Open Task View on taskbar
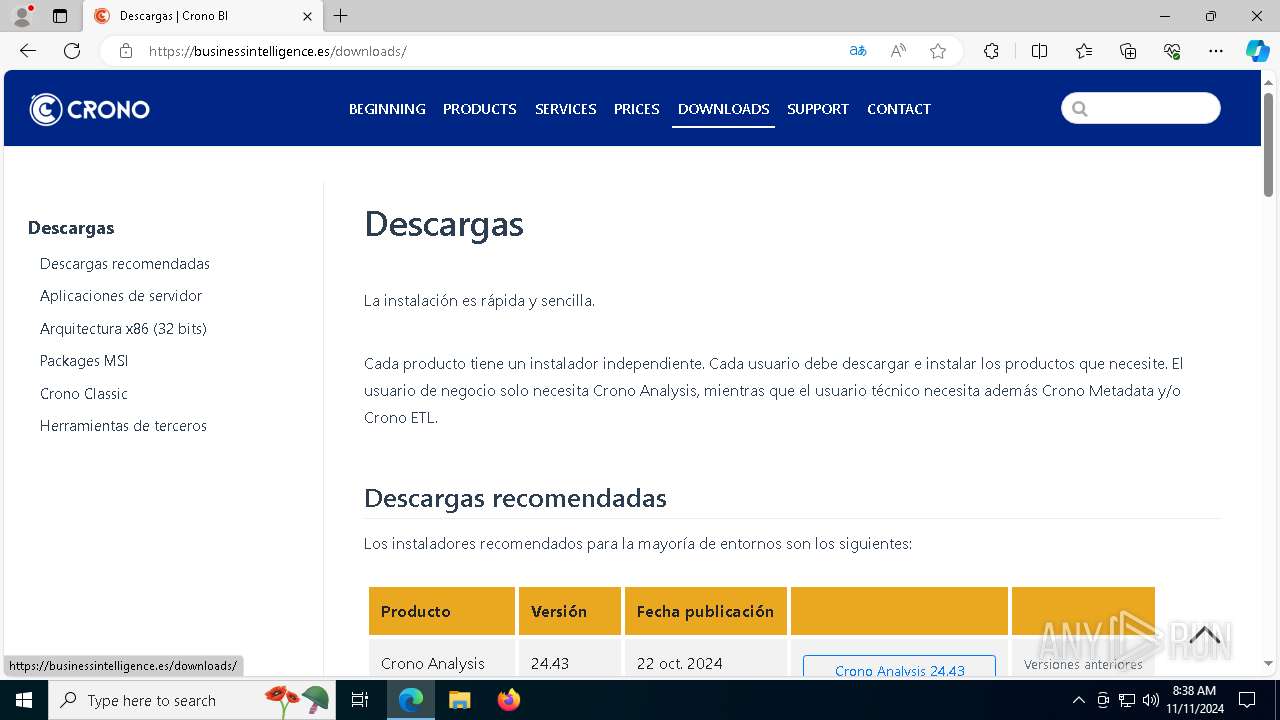The height and width of the screenshot is (720, 1280). (x=360, y=700)
